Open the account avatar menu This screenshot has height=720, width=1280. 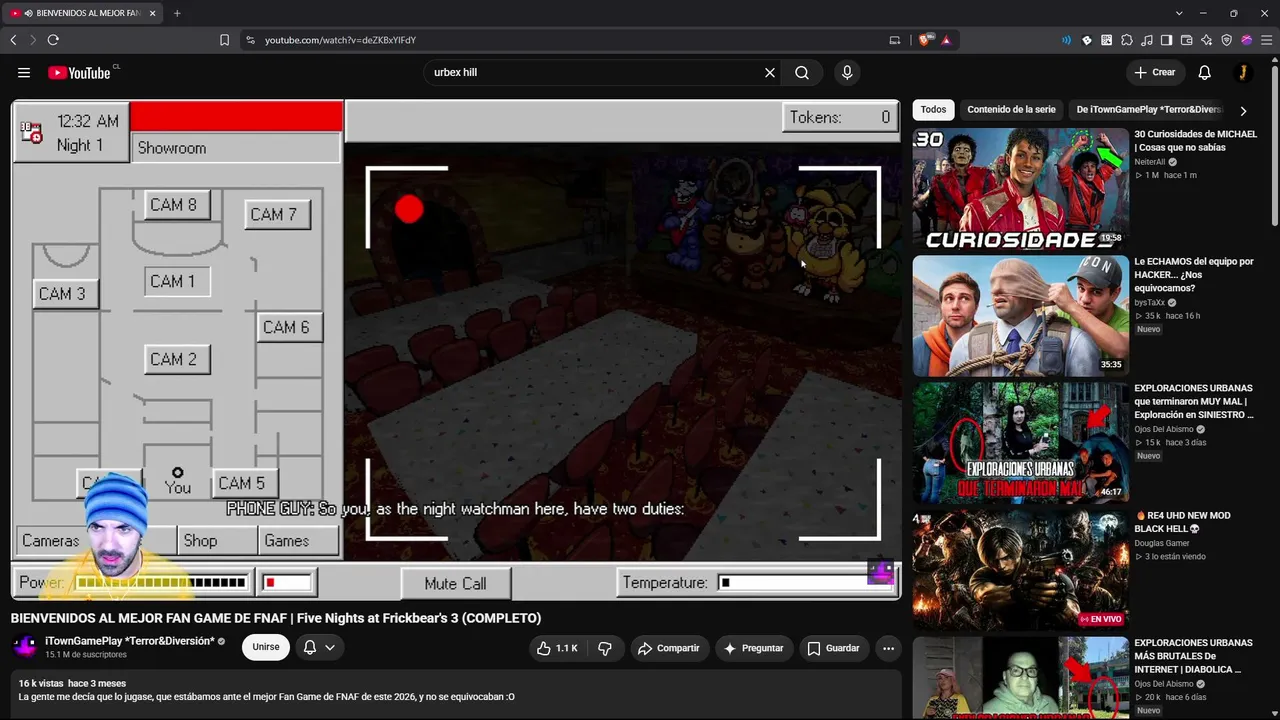pyautogui.click(x=1242, y=72)
